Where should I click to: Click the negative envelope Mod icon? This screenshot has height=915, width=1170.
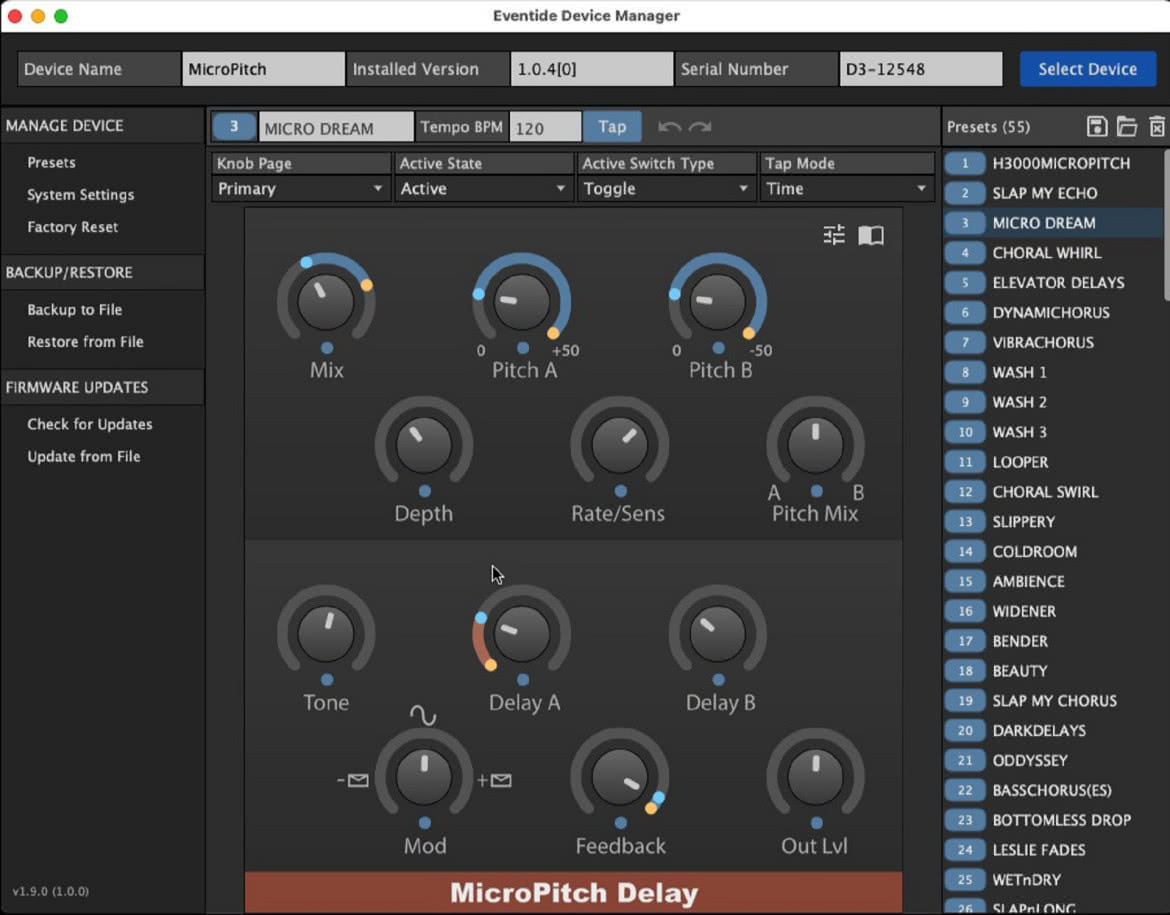[353, 780]
